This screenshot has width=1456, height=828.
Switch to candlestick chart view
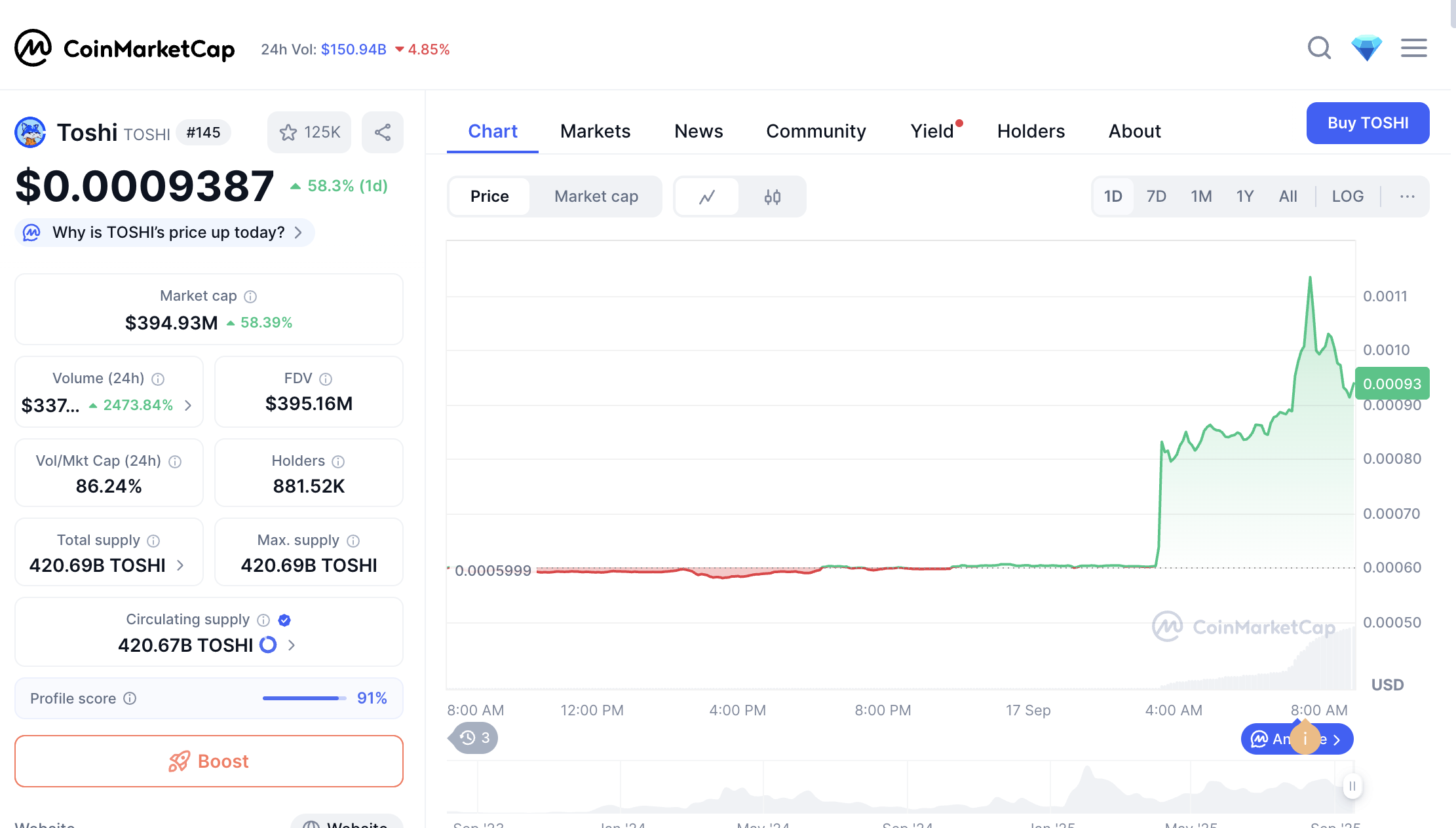pyautogui.click(x=773, y=197)
